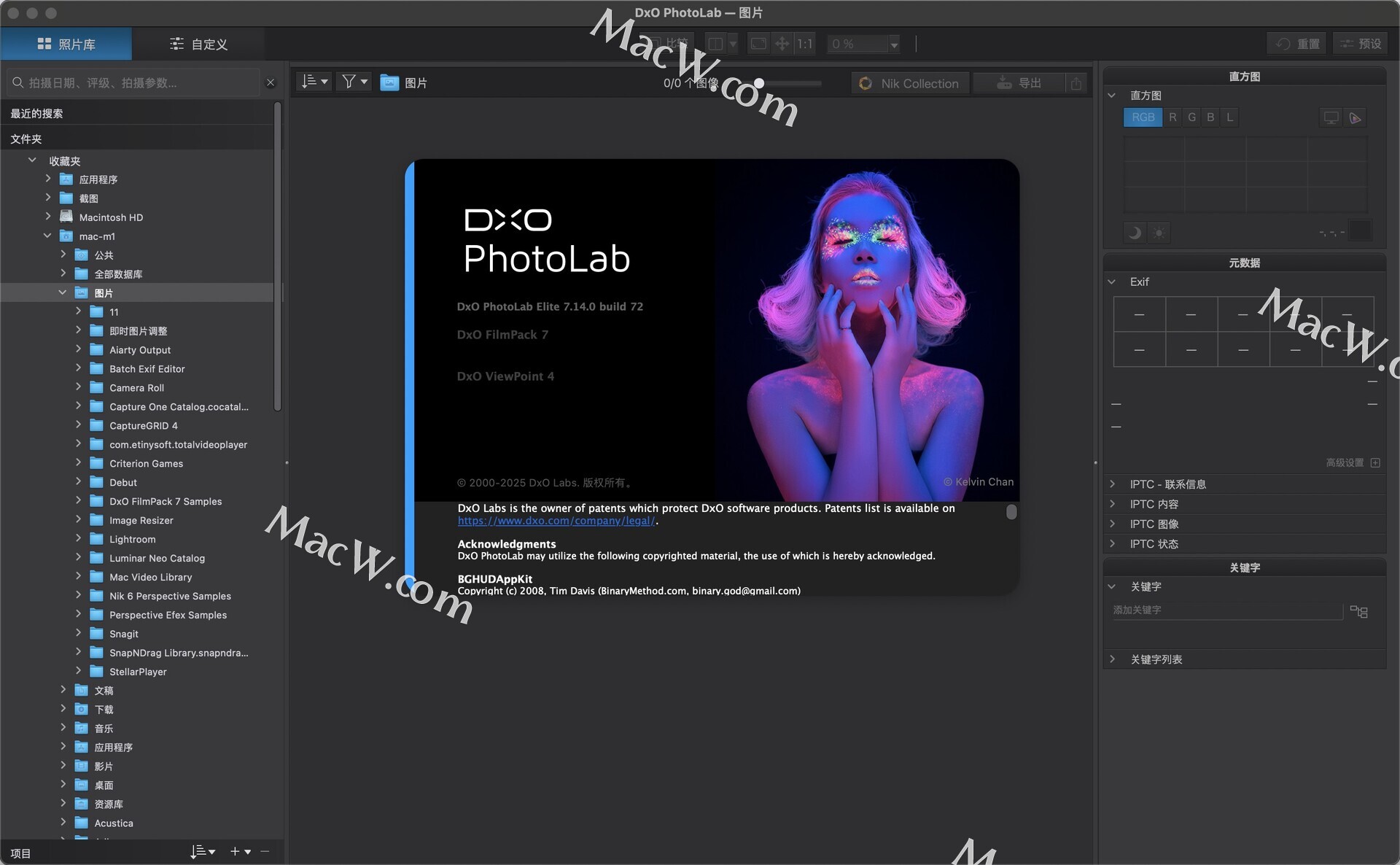Set zoom to 1:1
The height and width of the screenshot is (865, 1400).
coord(804,44)
